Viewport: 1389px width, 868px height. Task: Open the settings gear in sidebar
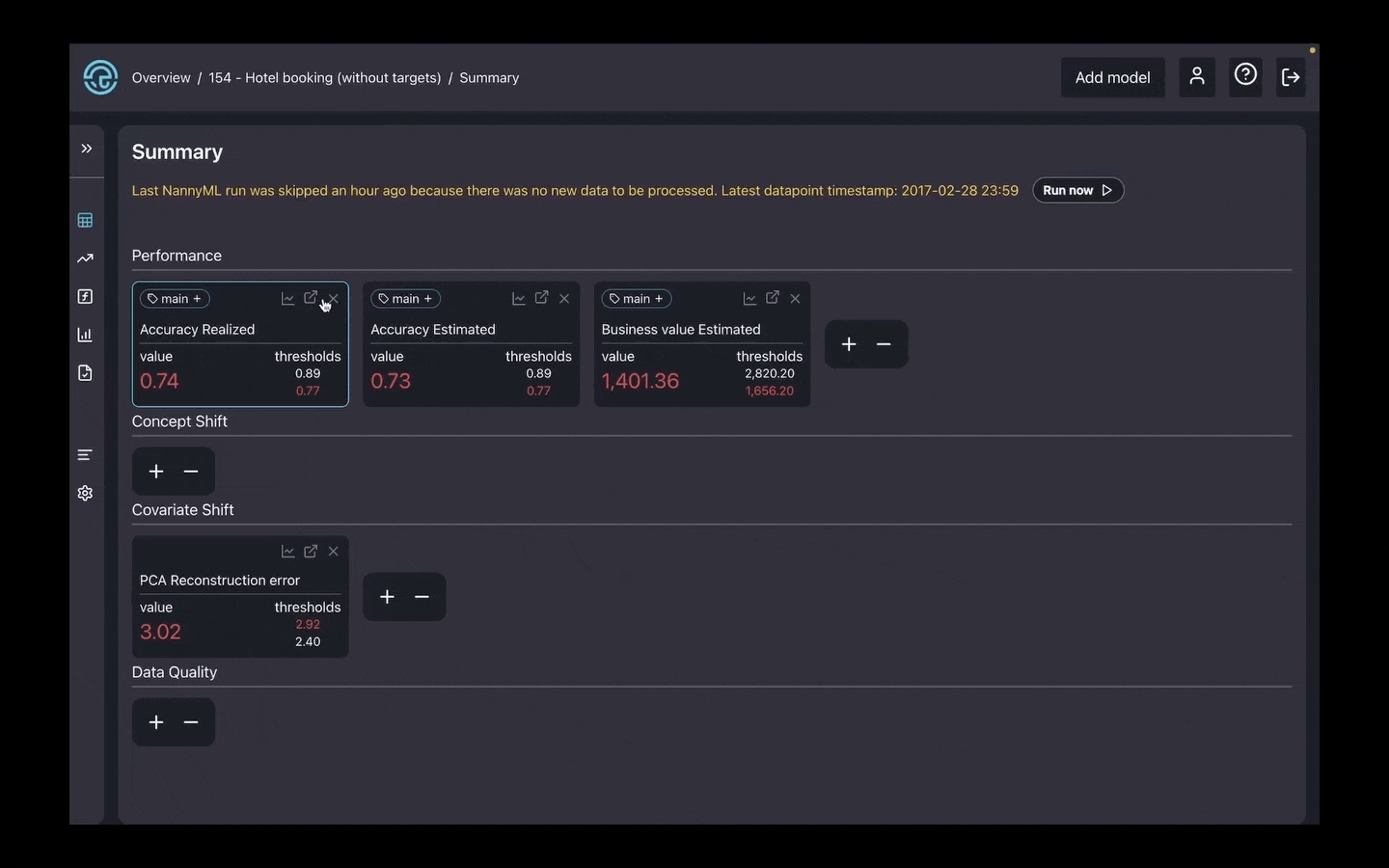point(85,493)
